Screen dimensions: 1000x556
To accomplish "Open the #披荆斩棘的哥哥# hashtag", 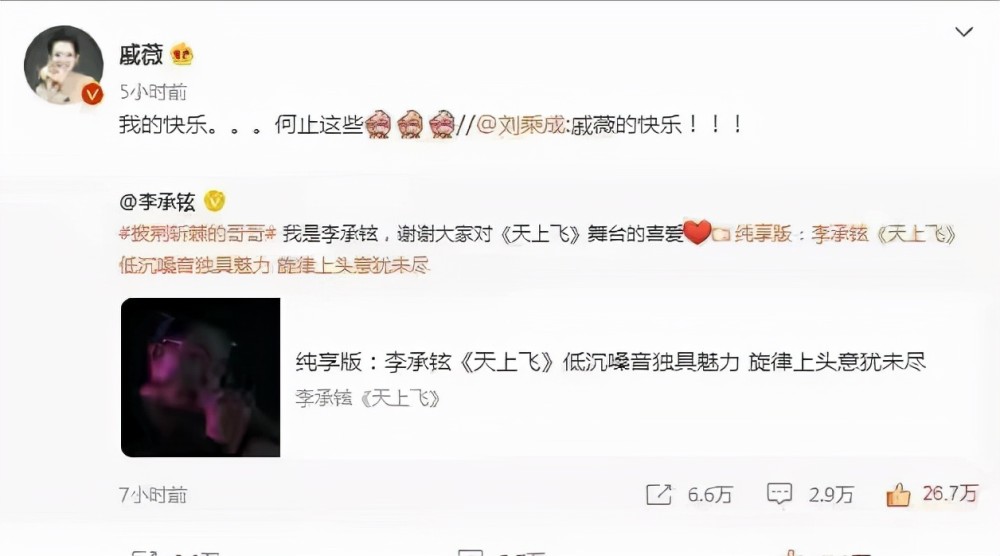I will point(197,234).
